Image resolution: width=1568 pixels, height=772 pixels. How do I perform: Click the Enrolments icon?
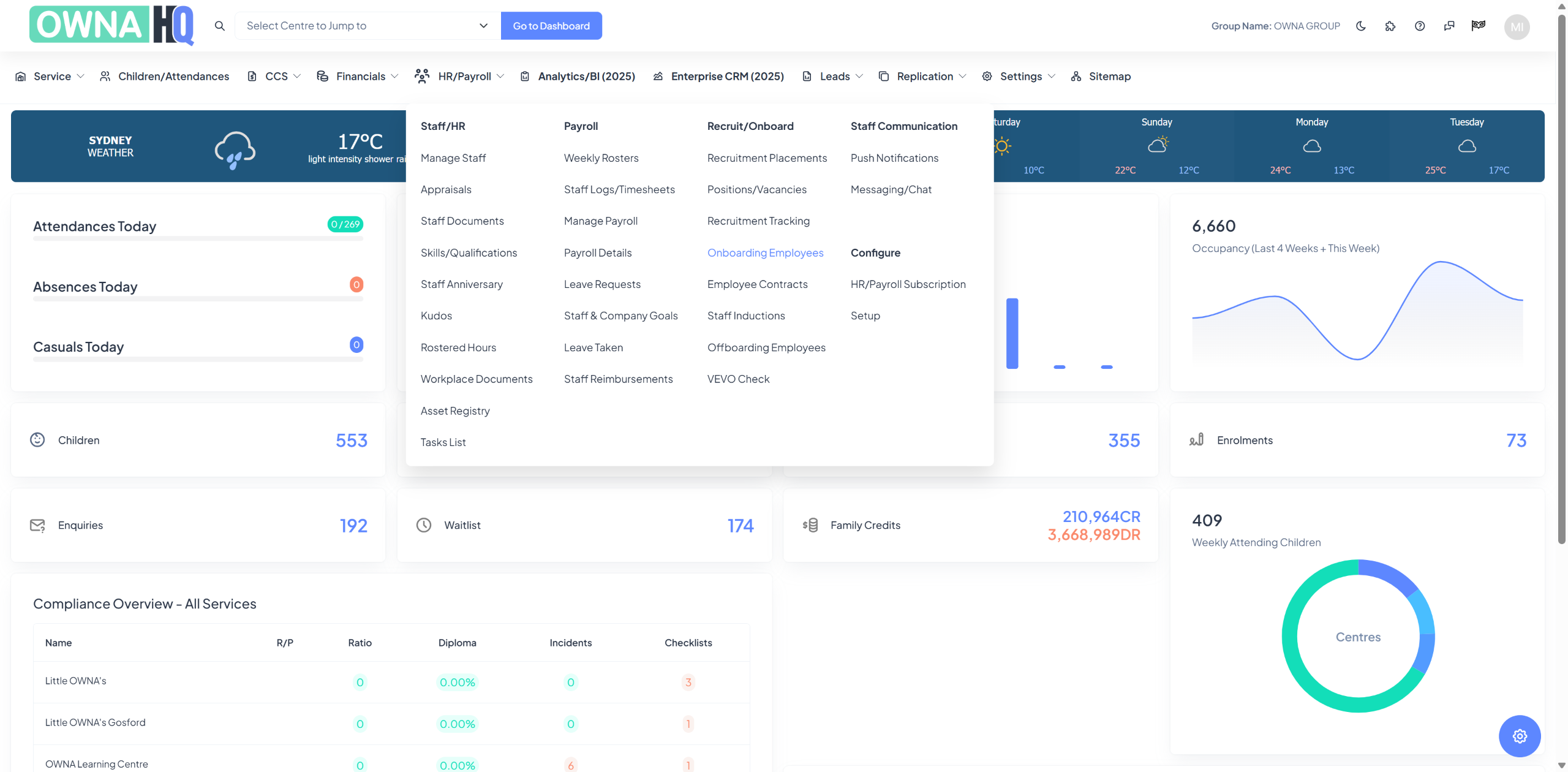1196,440
